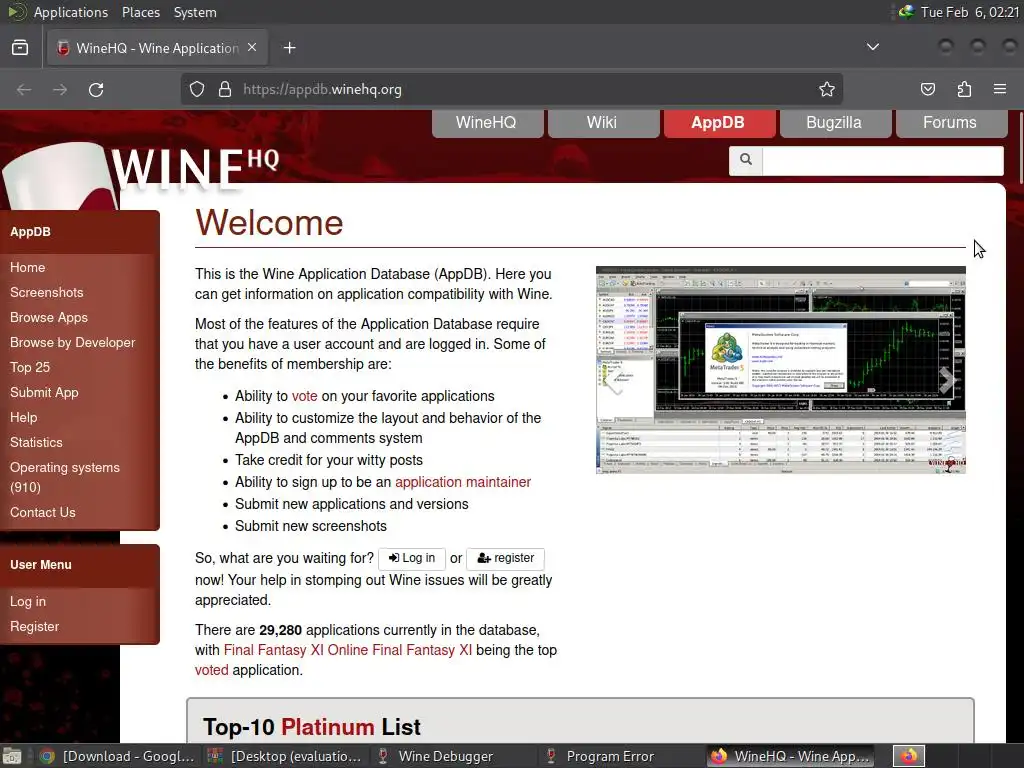Image resolution: width=1024 pixels, height=768 pixels.
Task: Open Submit App in the sidebar
Action: tap(44, 392)
